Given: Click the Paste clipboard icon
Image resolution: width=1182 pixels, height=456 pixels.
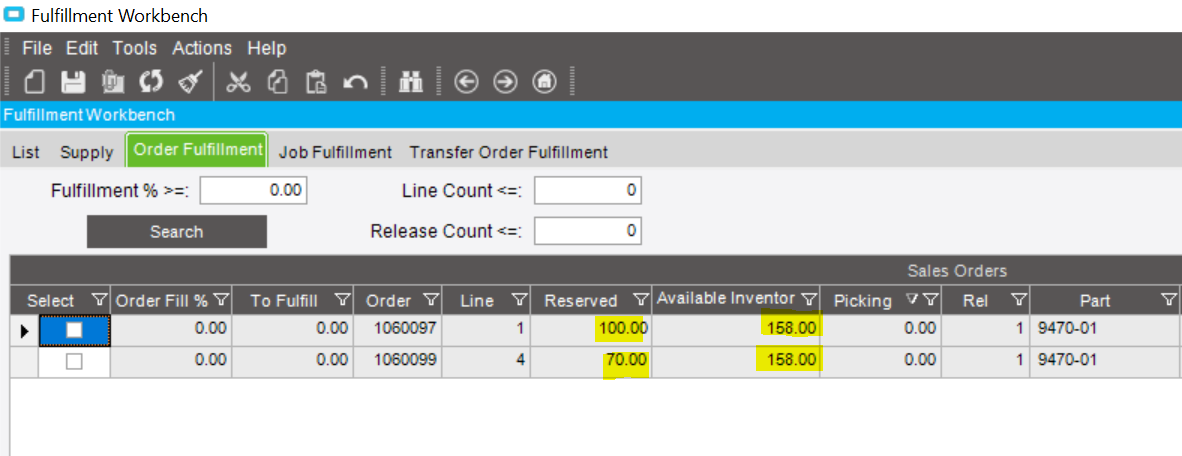Looking at the screenshot, I should coord(316,81).
